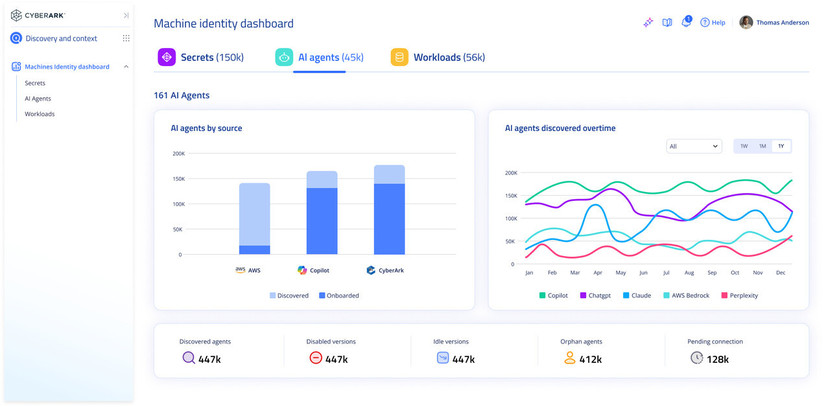Image resolution: width=830 pixels, height=407 pixels.
Task: Switch to the Secrets tab
Action: click(201, 58)
